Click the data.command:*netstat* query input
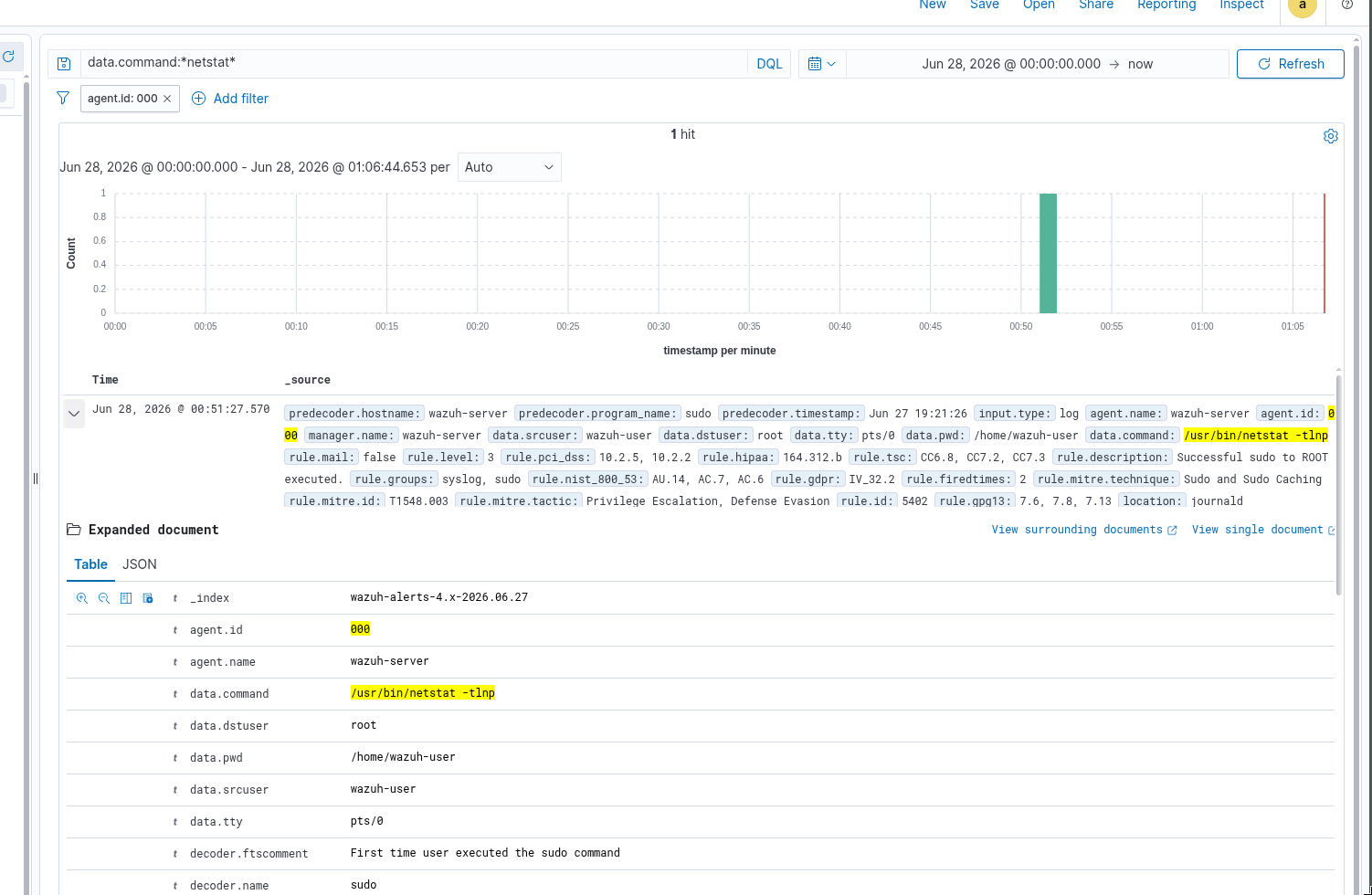The image size is (1372, 895). pyautogui.click(x=414, y=63)
